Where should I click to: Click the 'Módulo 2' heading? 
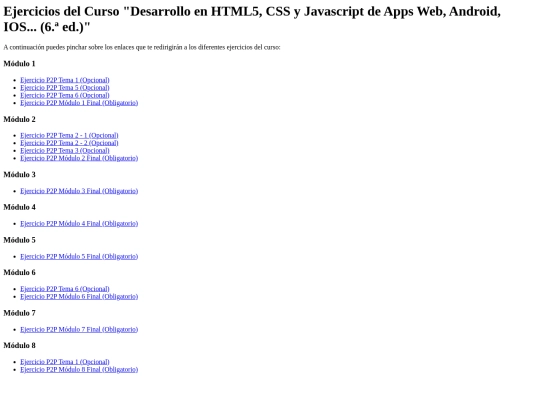tap(20, 119)
